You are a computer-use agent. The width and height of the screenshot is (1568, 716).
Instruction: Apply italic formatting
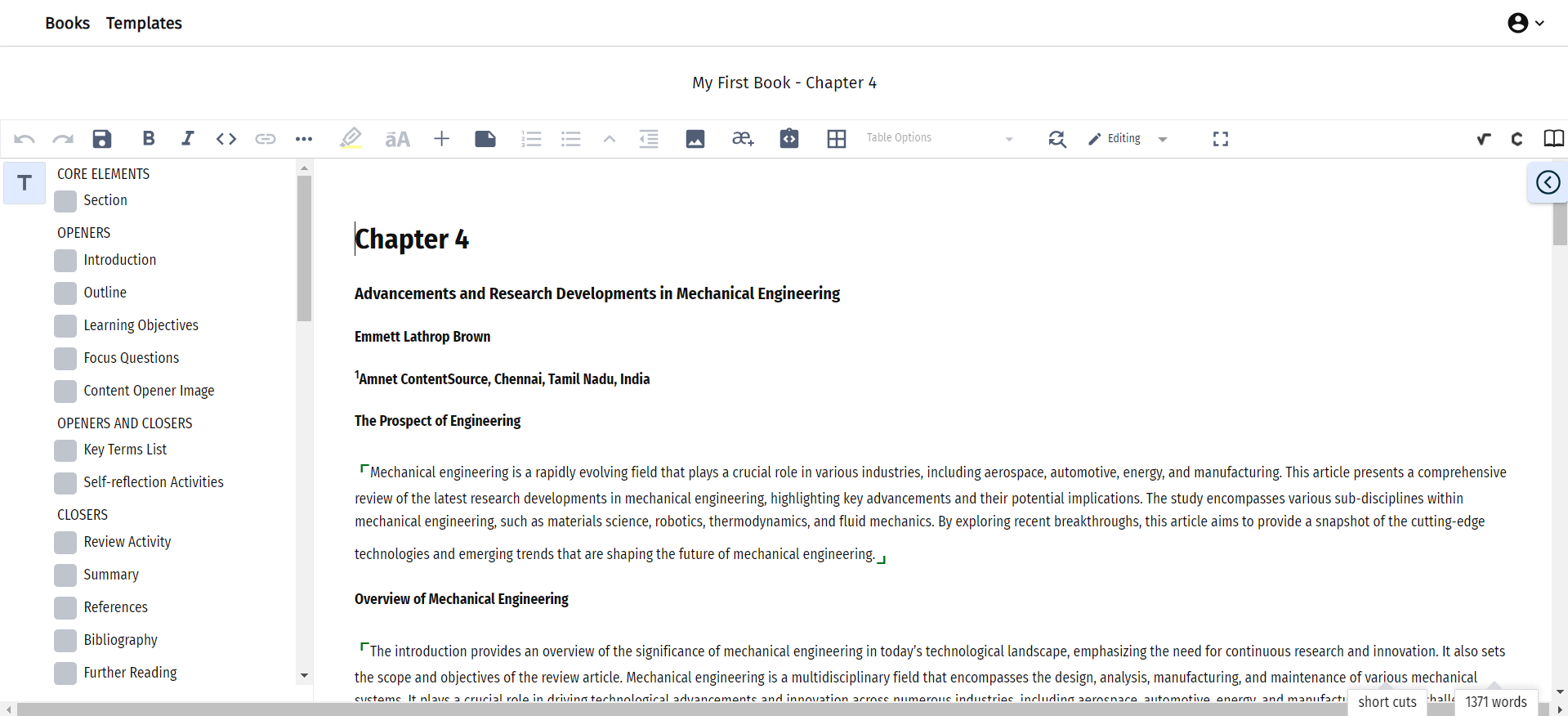coord(187,139)
